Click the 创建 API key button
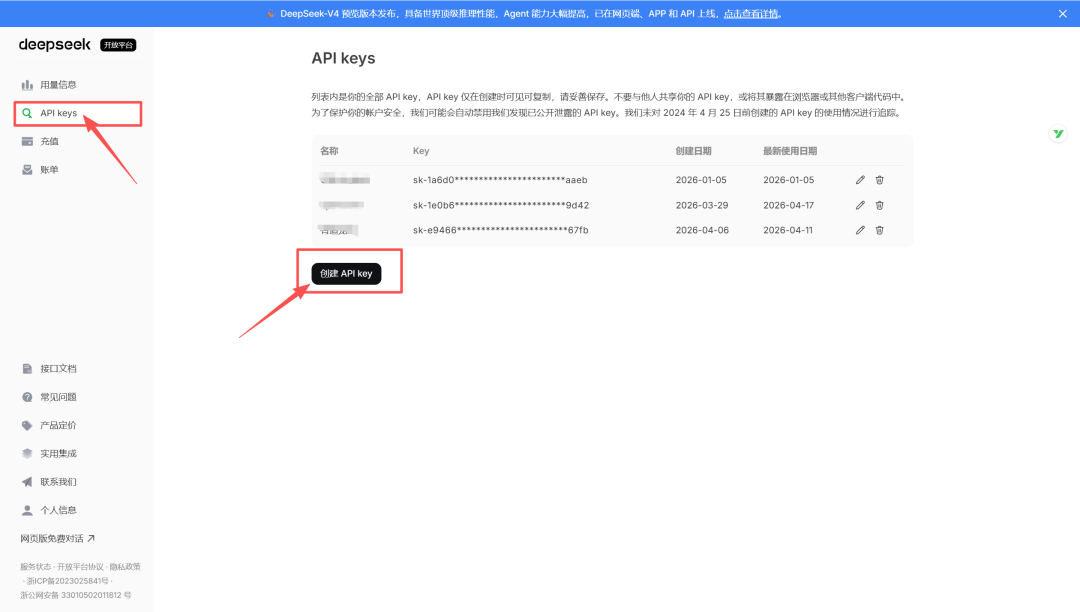 [346, 273]
